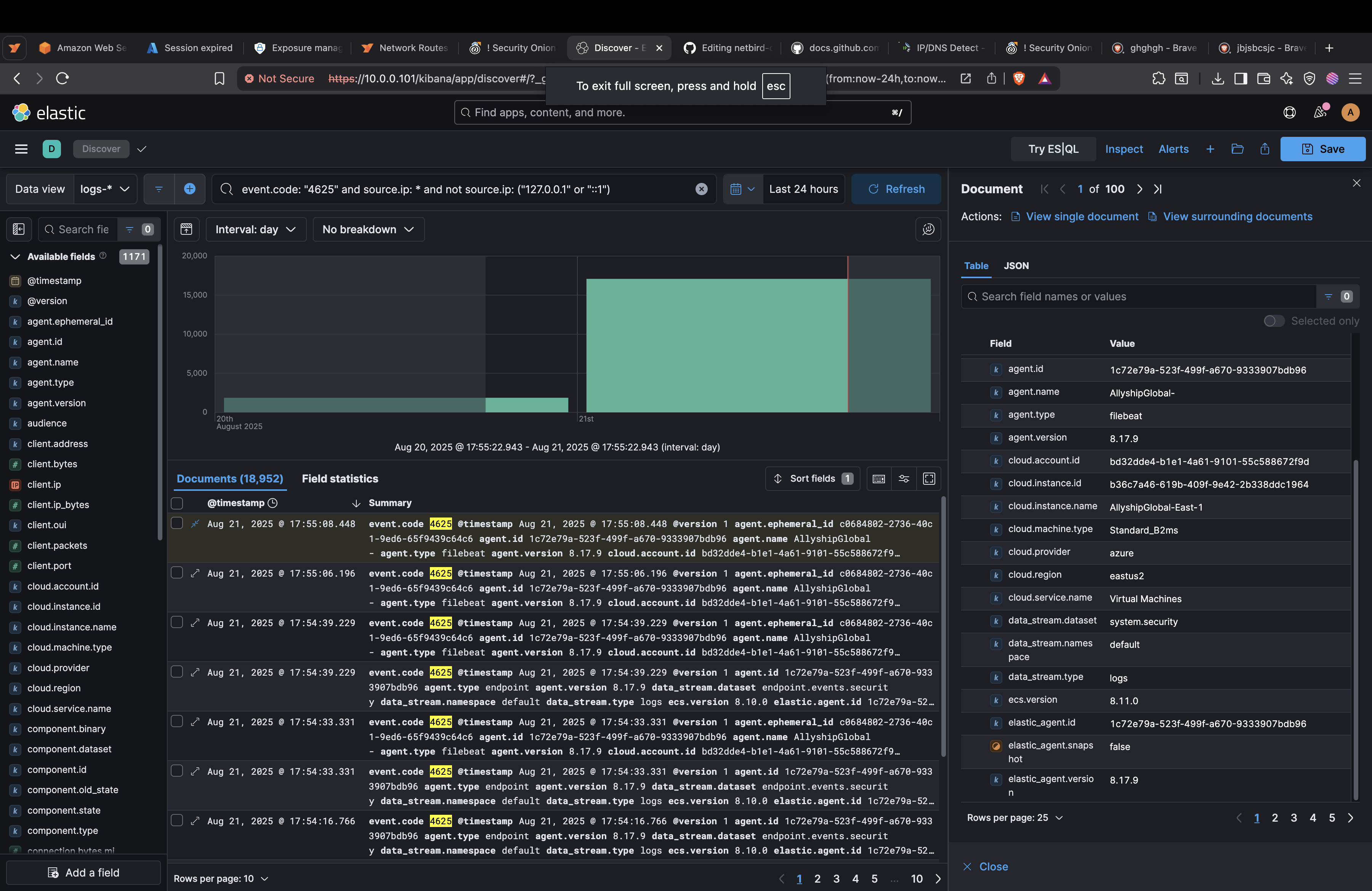1372x891 pixels.
Task: Click the chart edit visualization icon
Action: (928, 229)
